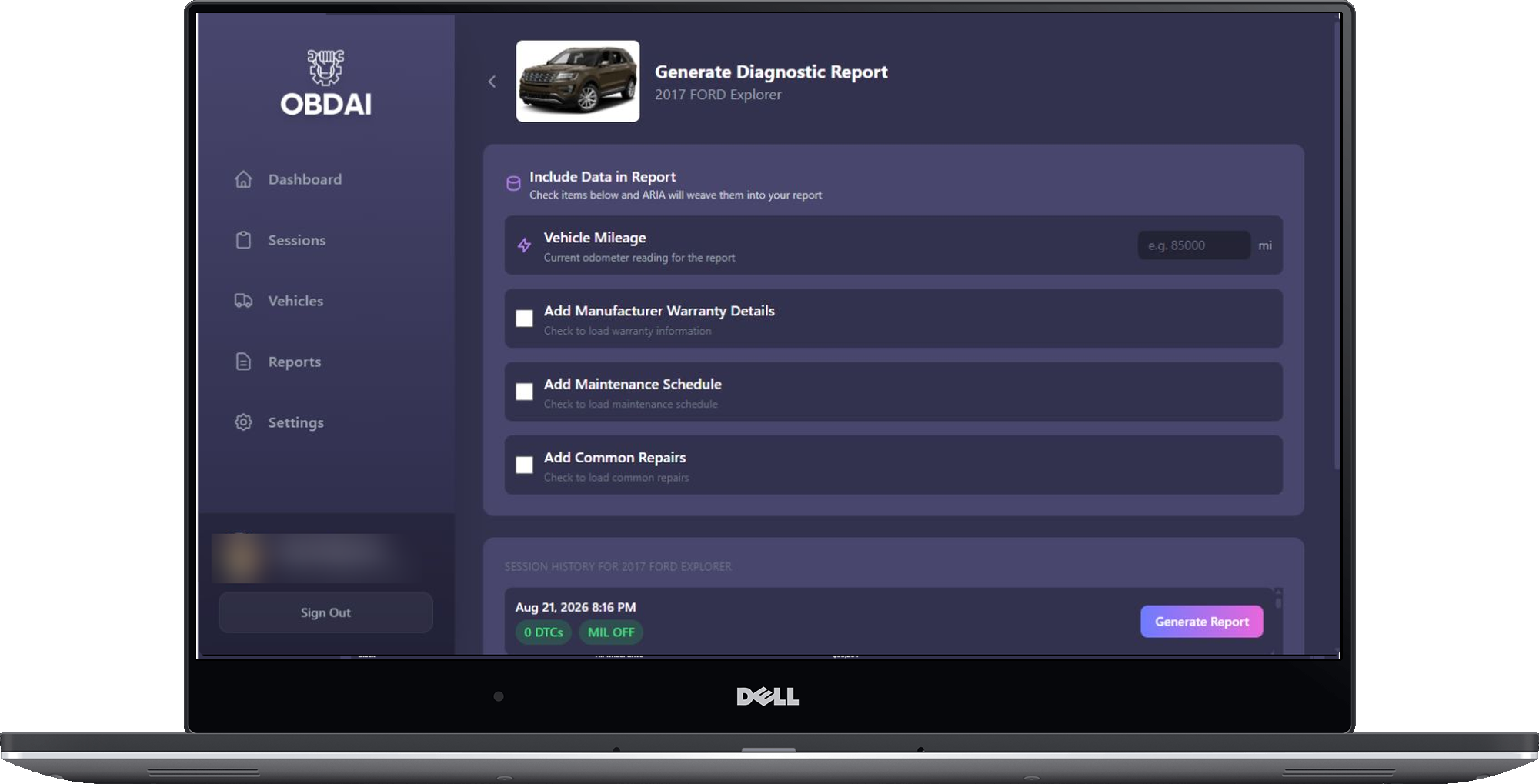Click the Generate Report button
1539x784 pixels.
[1201, 622]
